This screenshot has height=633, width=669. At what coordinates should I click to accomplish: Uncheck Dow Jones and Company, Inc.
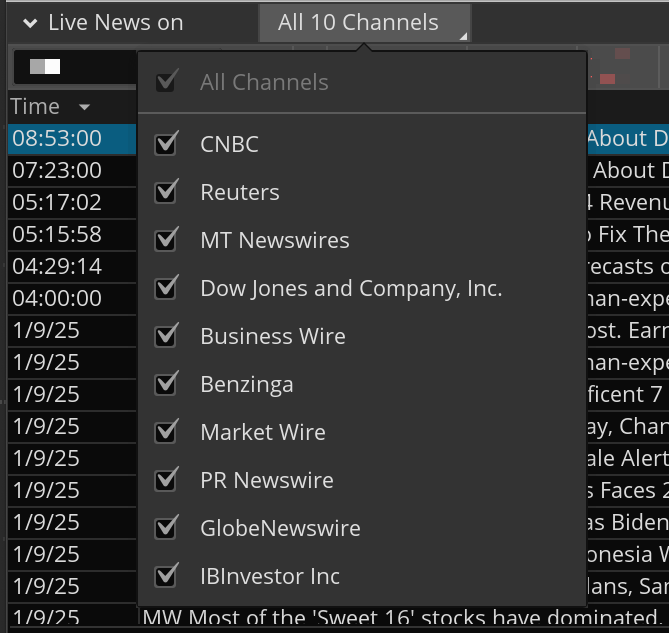[x=167, y=288]
